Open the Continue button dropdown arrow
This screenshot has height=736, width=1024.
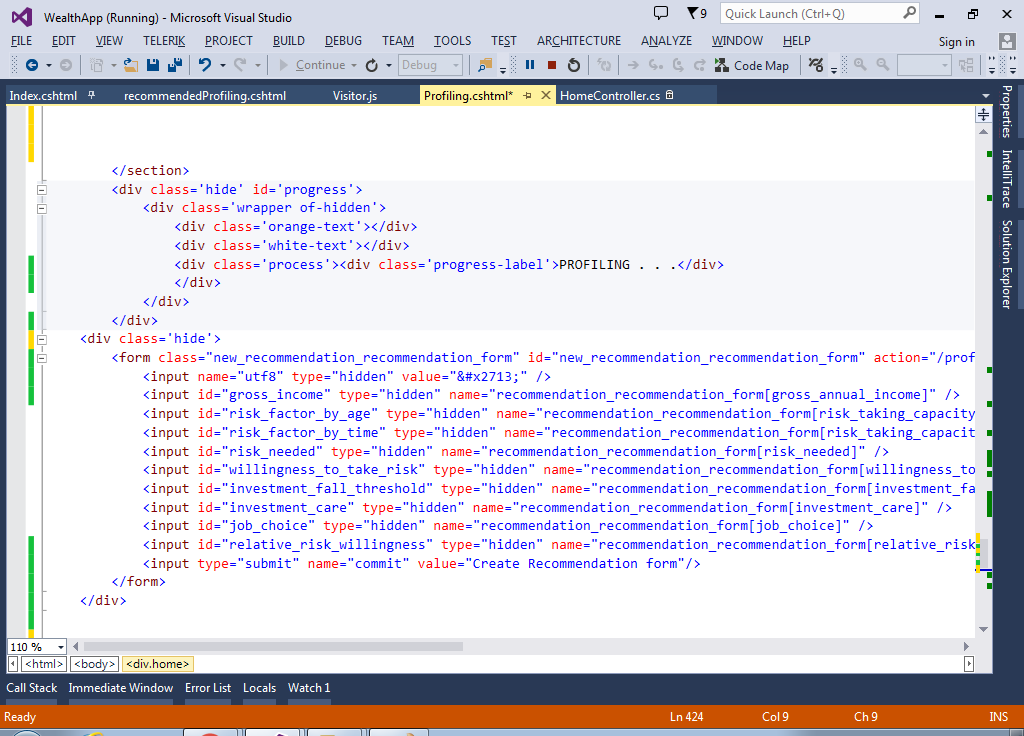click(x=354, y=65)
